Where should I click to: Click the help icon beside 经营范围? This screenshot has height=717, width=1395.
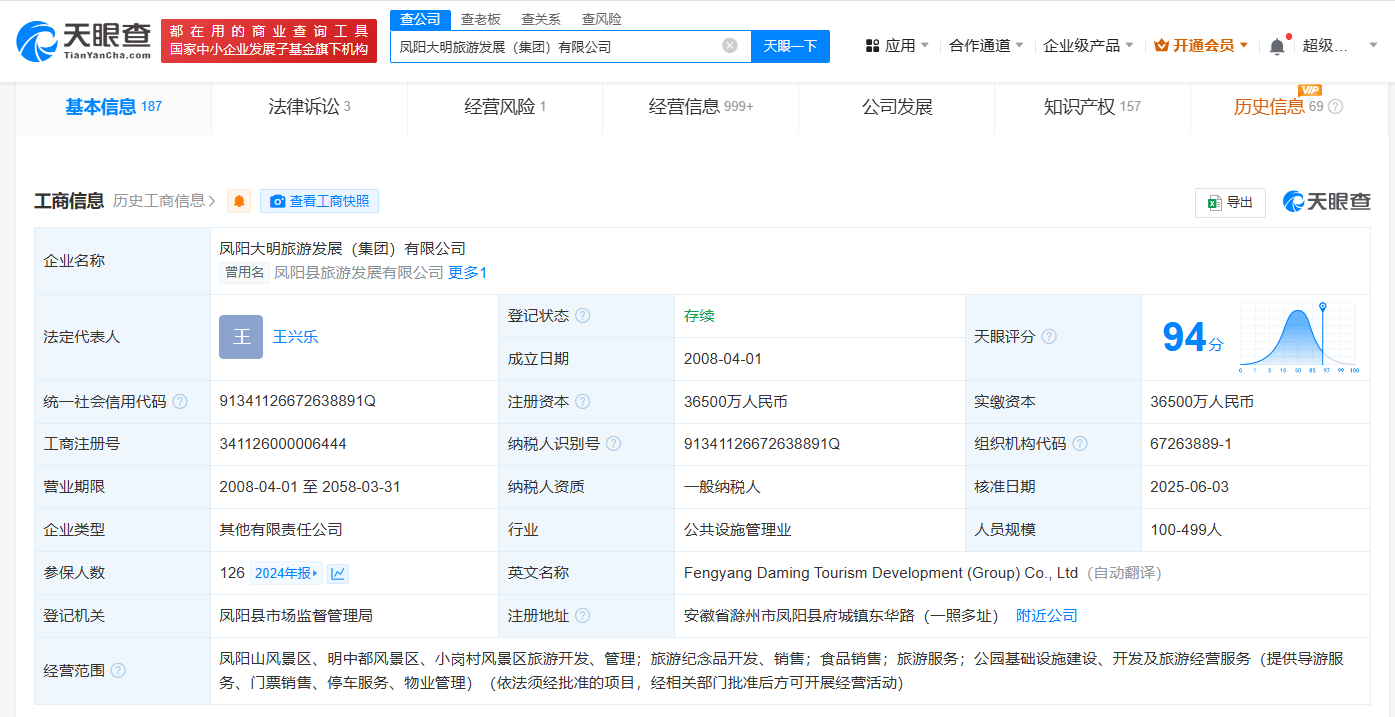point(118,670)
